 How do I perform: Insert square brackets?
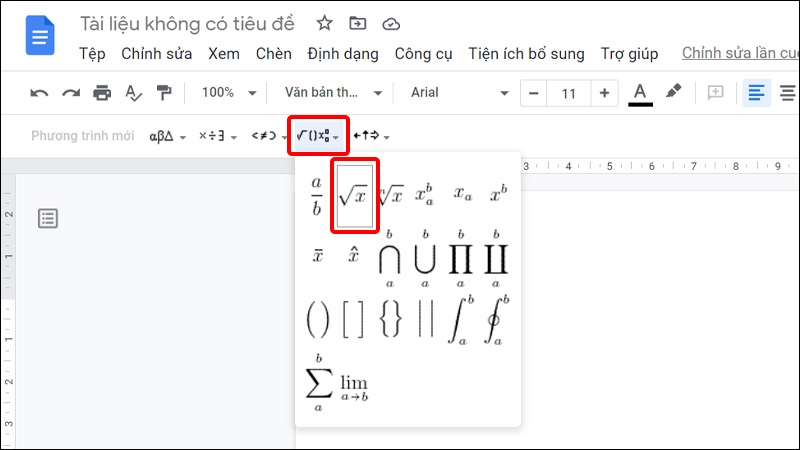click(353, 319)
